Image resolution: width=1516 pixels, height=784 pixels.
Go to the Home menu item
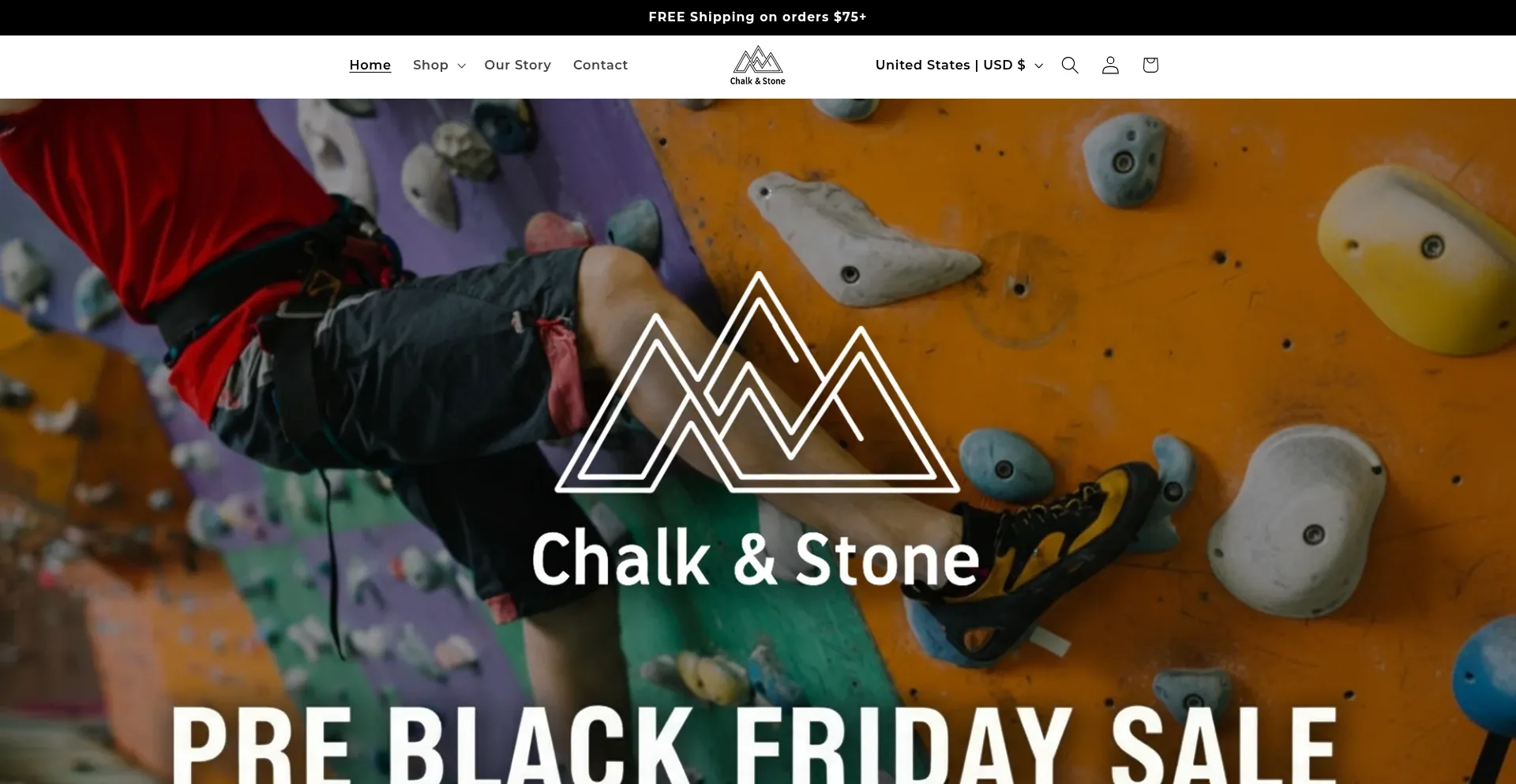370,65
